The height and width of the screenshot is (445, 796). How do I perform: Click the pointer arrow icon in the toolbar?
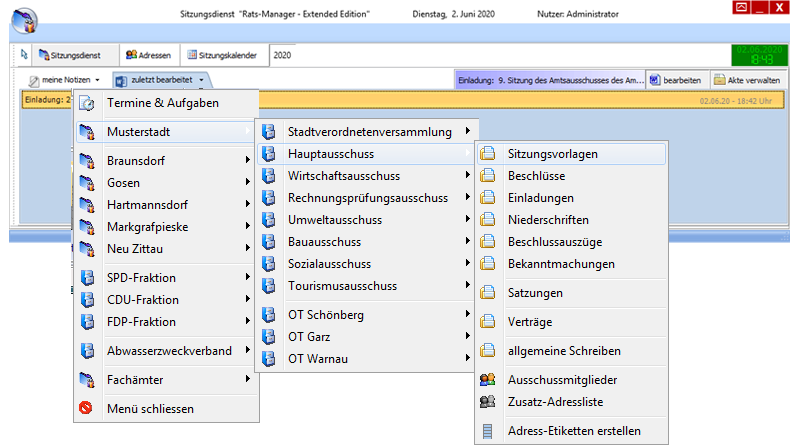(x=24, y=54)
